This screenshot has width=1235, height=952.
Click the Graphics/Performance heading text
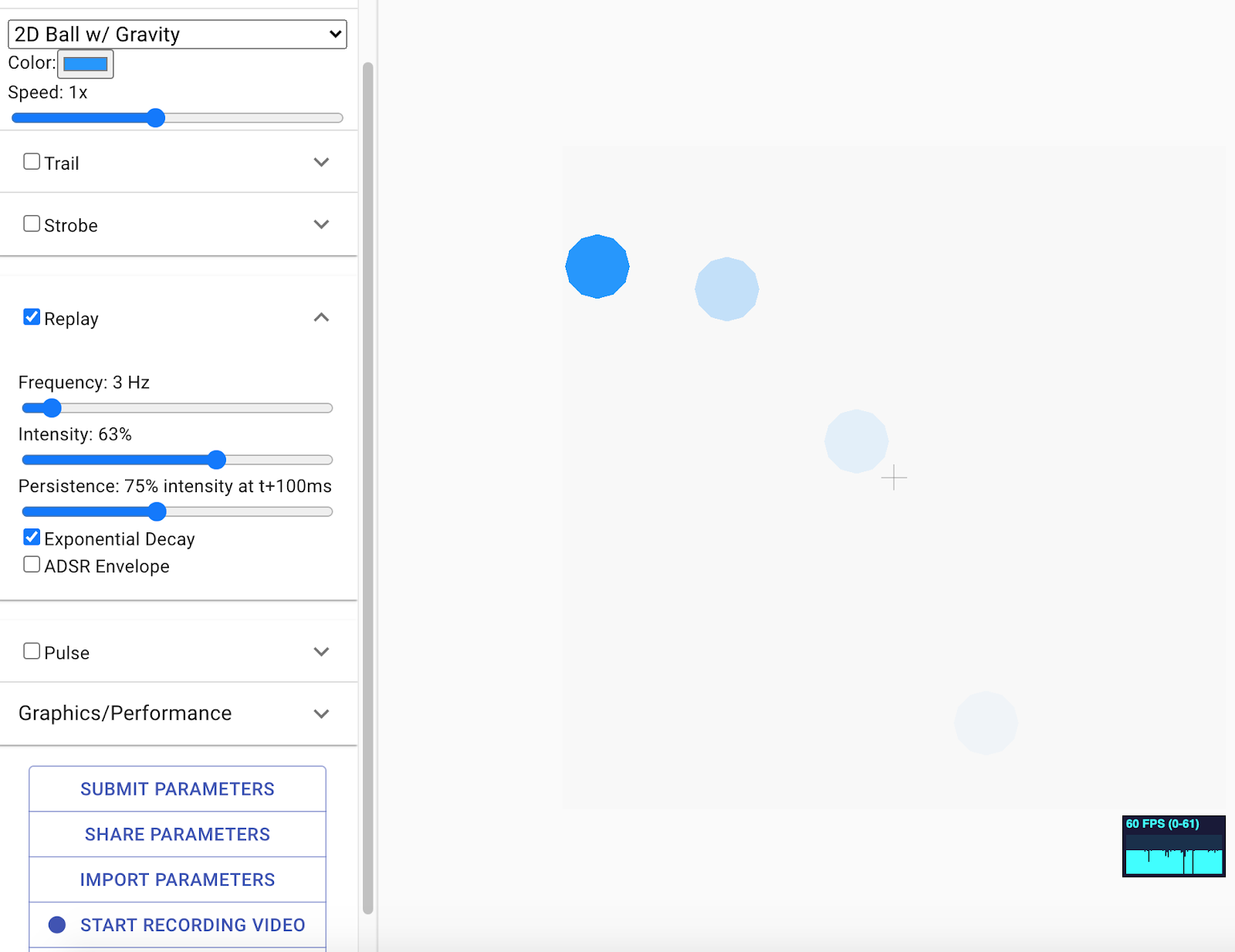(x=125, y=713)
